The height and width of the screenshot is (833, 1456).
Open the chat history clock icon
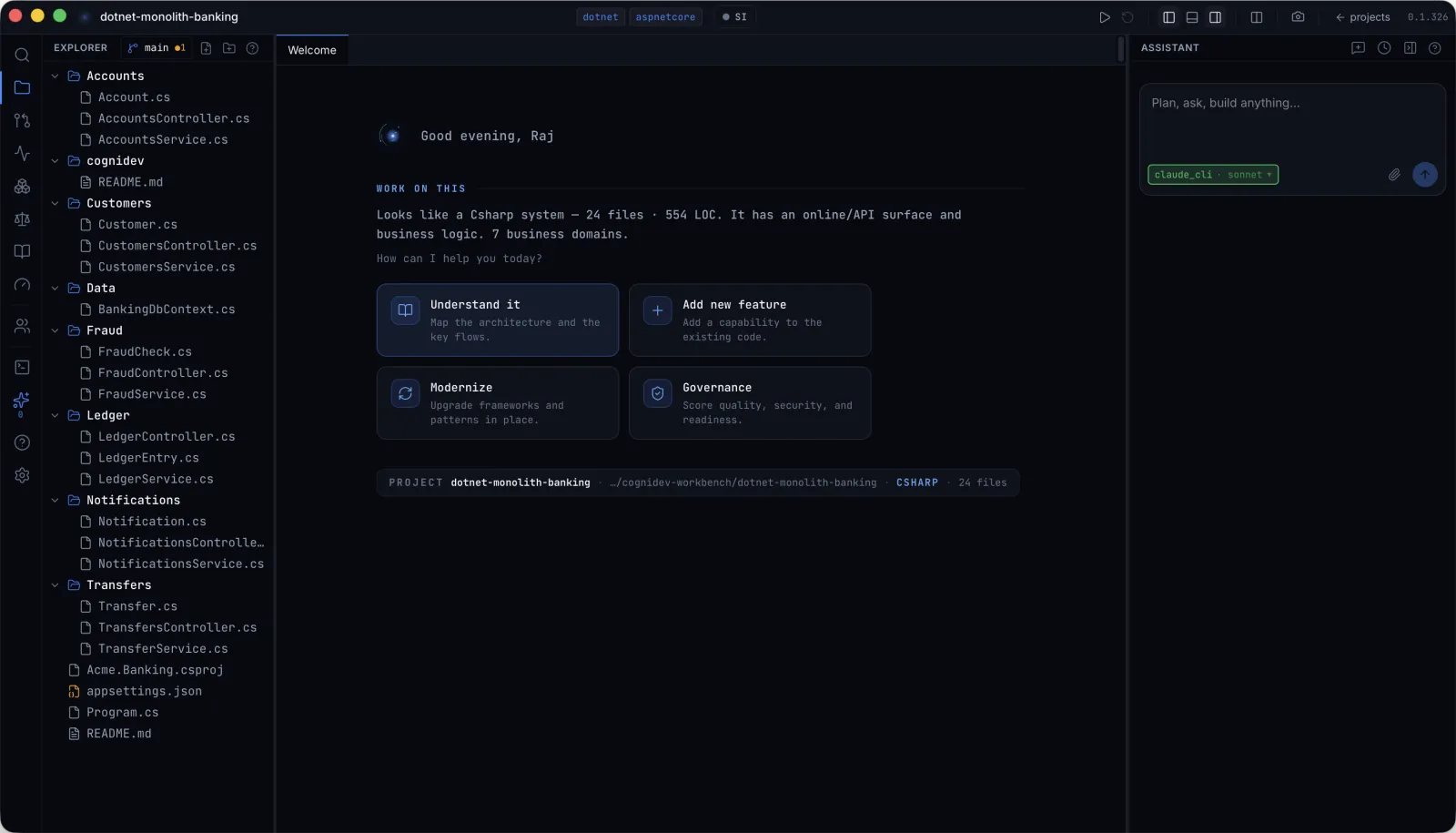coord(1384,48)
